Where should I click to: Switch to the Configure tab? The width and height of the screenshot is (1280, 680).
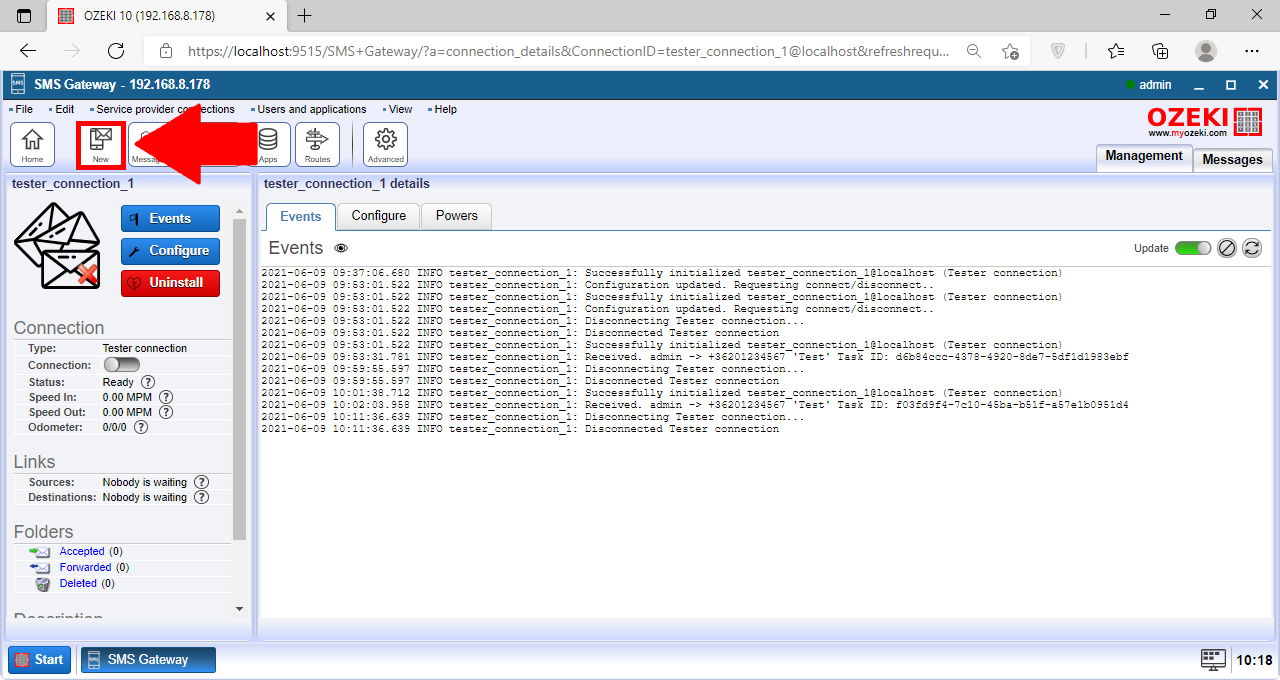pos(379,216)
